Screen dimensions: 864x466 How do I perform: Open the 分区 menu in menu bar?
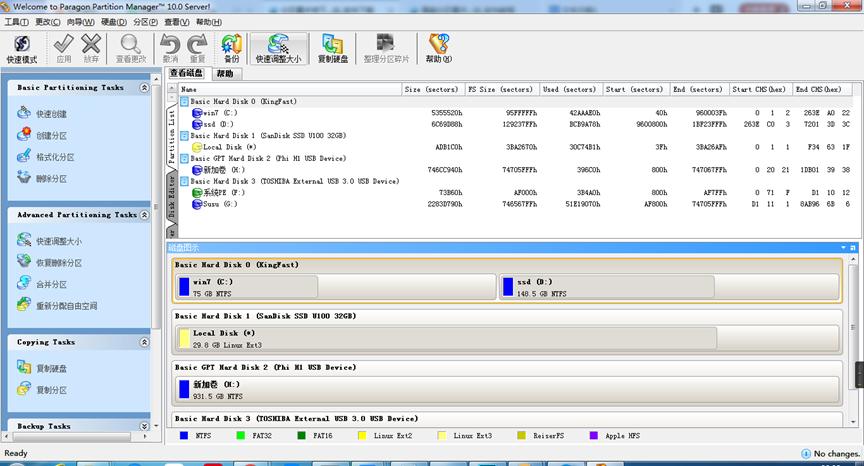point(145,21)
